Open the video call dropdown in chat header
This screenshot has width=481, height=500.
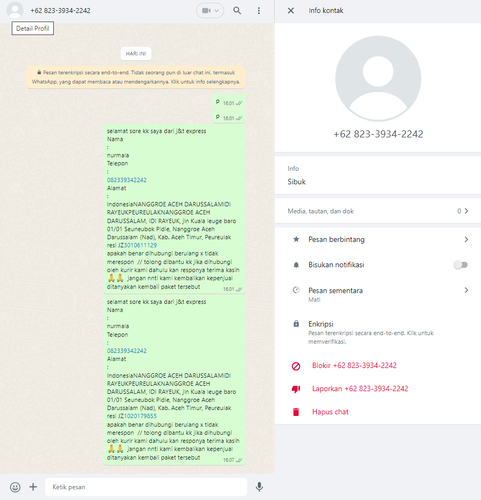(210, 11)
